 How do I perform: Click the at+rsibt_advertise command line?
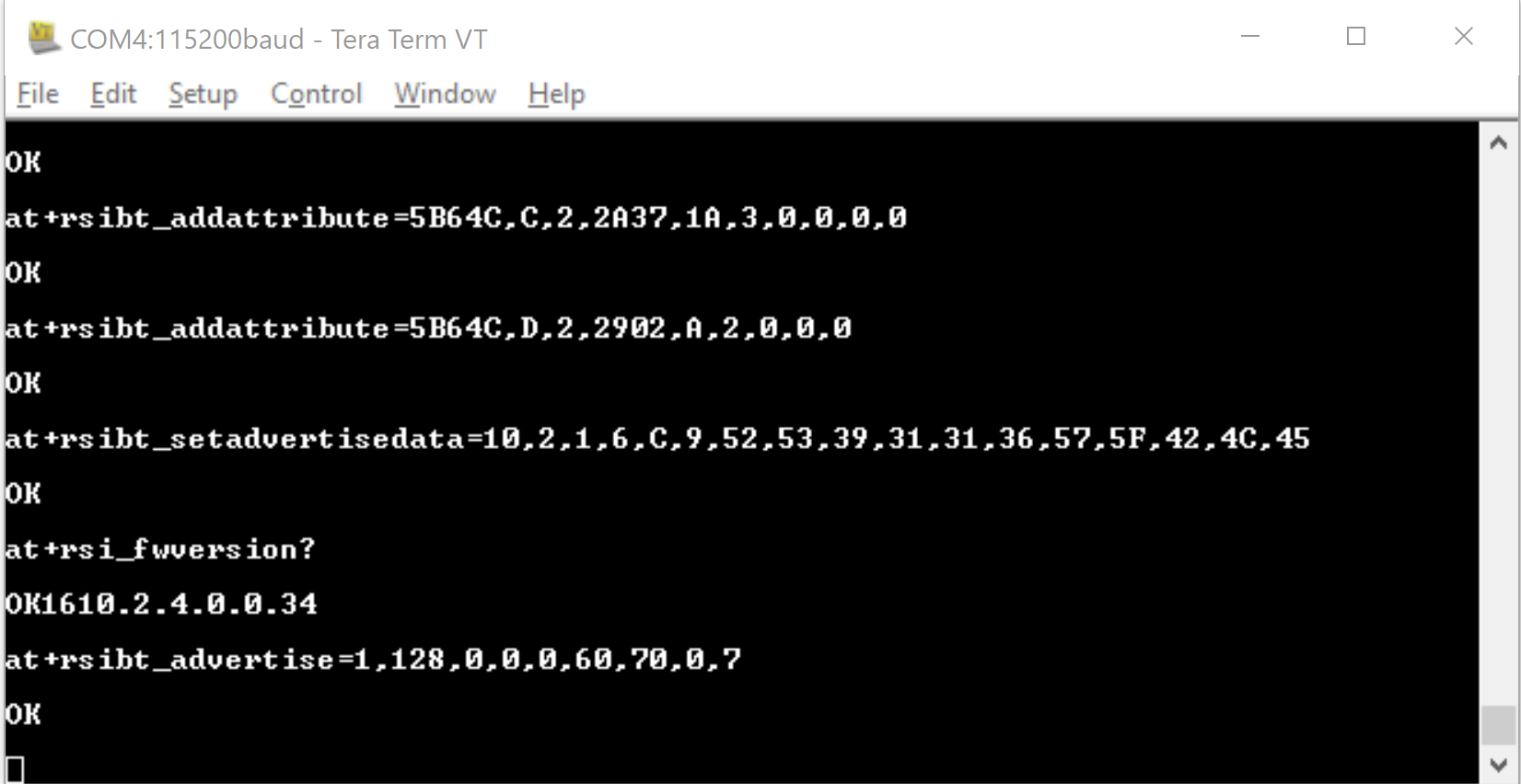pos(372,660)
